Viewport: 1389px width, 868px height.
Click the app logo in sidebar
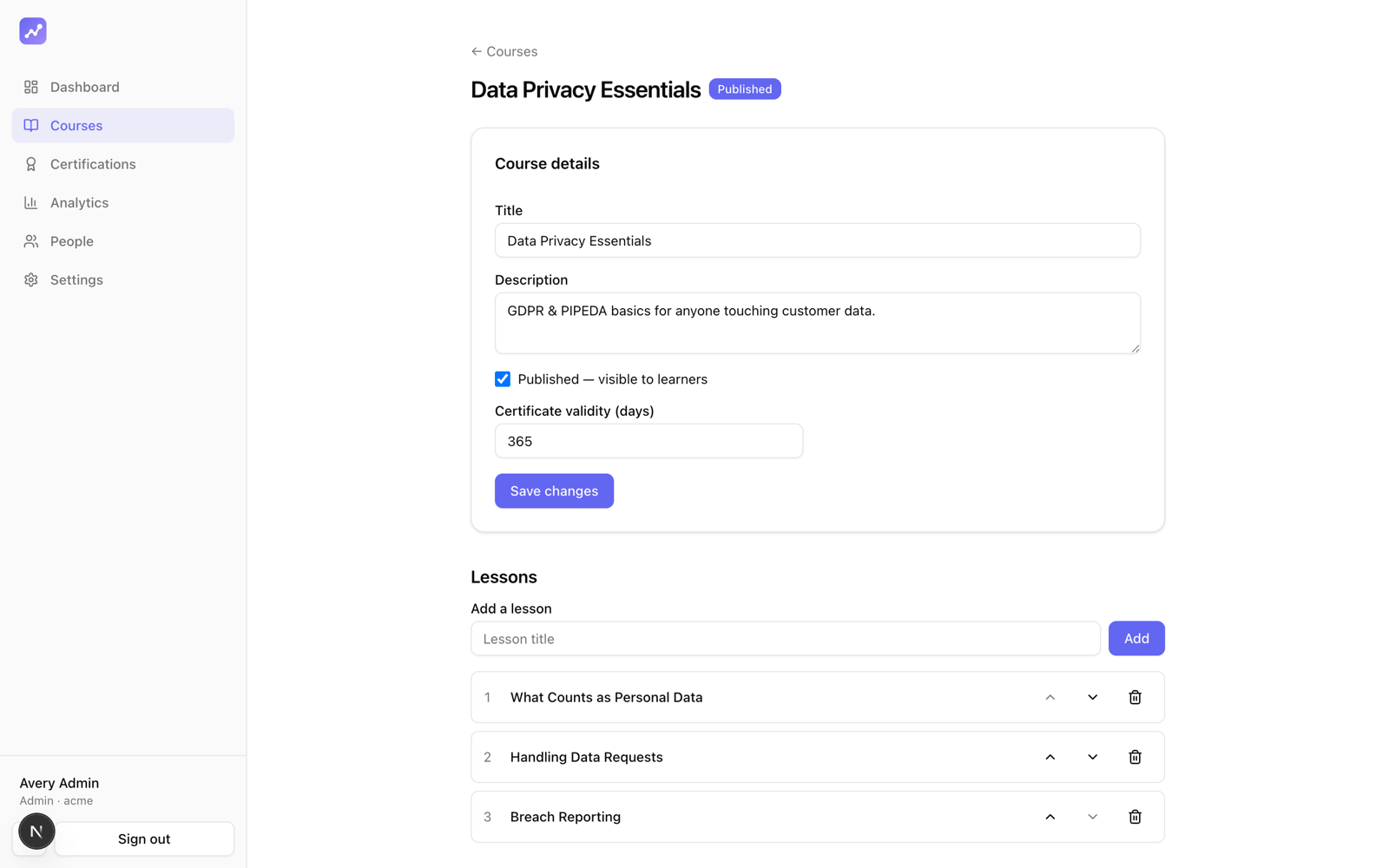point(33,31)
